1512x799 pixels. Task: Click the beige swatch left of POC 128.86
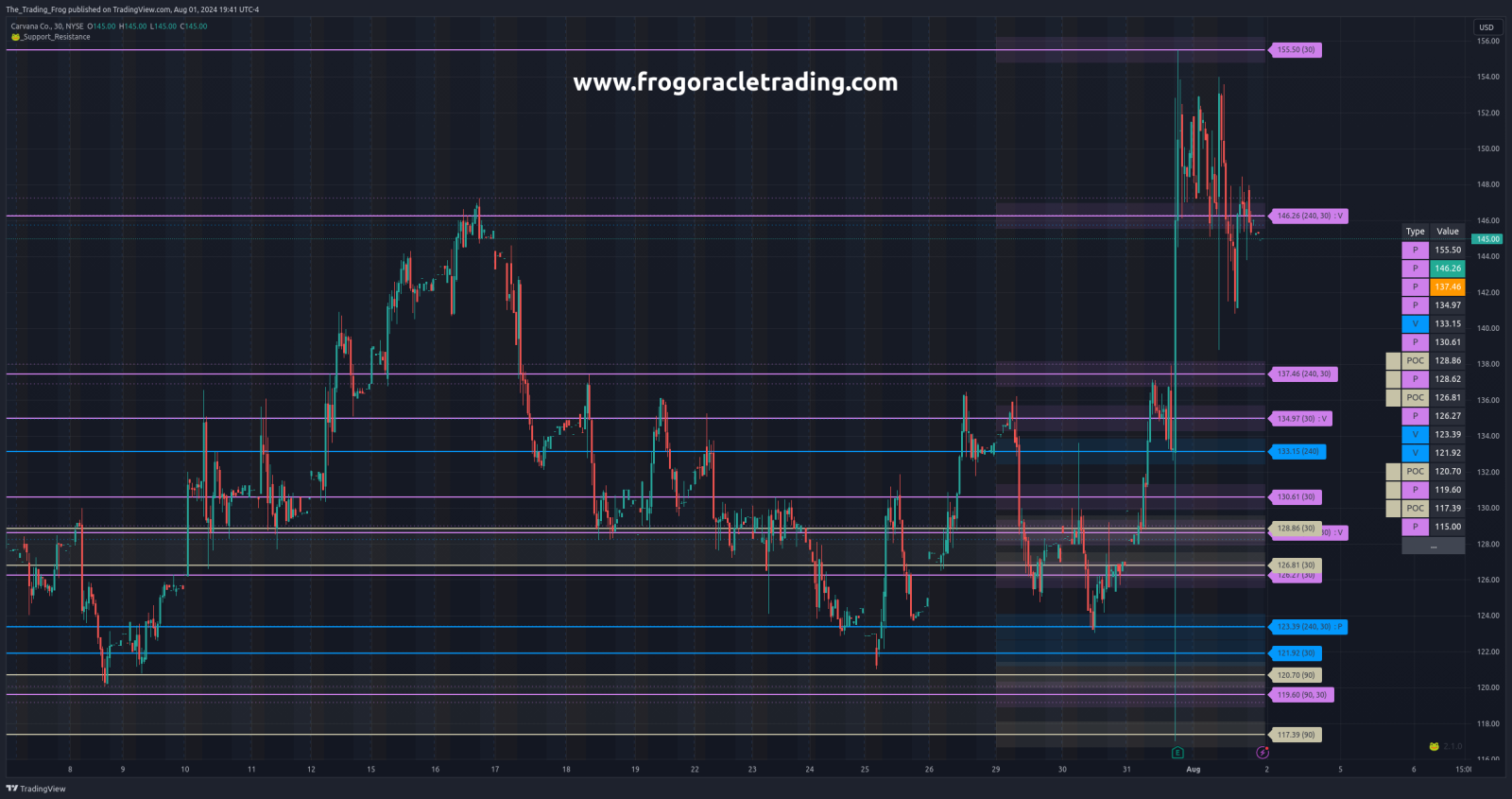(x=1393, y=361)
